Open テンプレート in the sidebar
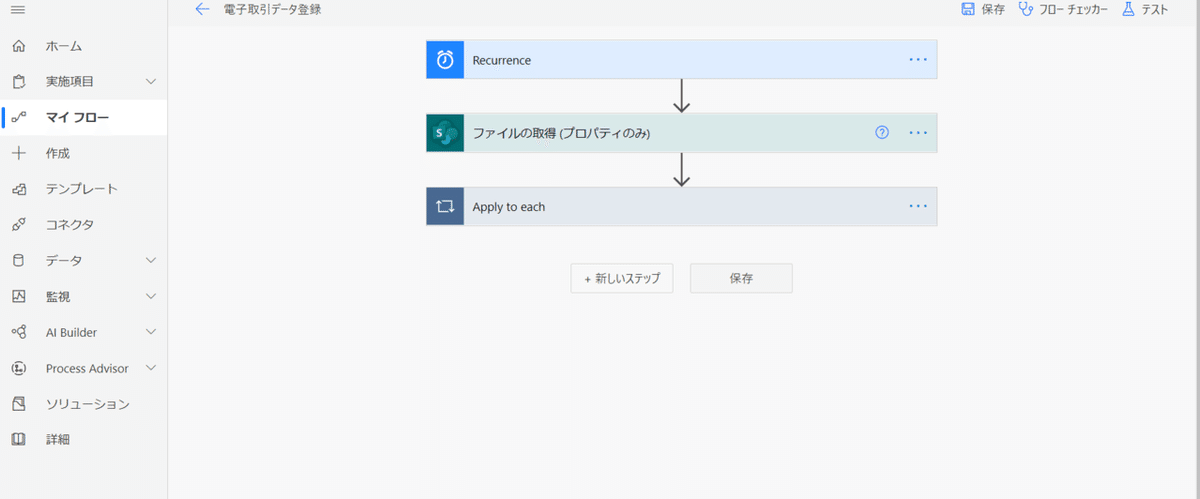The image size is (1200, 499). pos(84,189)
